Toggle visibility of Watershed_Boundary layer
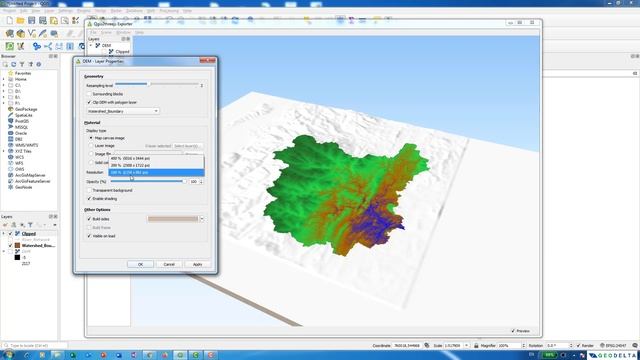640x360 pixels. [10, 246]
